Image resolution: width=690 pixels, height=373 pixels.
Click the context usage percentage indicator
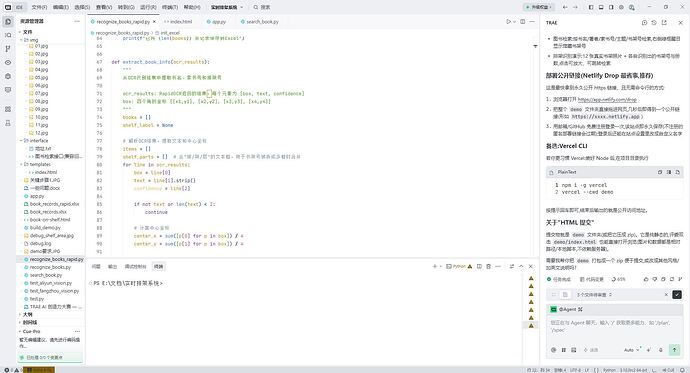tap(618, 279)
